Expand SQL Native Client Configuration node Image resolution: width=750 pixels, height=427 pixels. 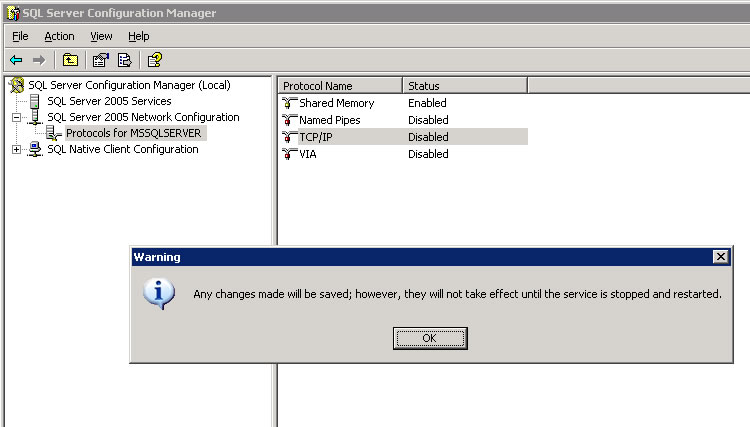[x=17, y=150]
